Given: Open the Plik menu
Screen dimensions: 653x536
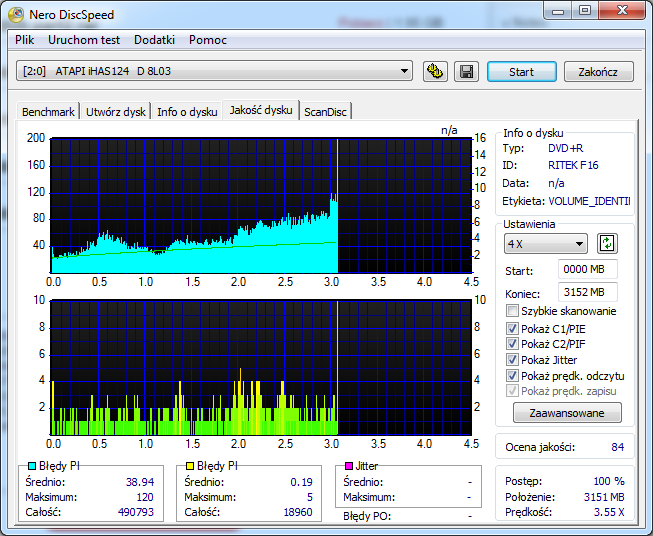Looking at the screenshot, I should [x=25, y=40].
